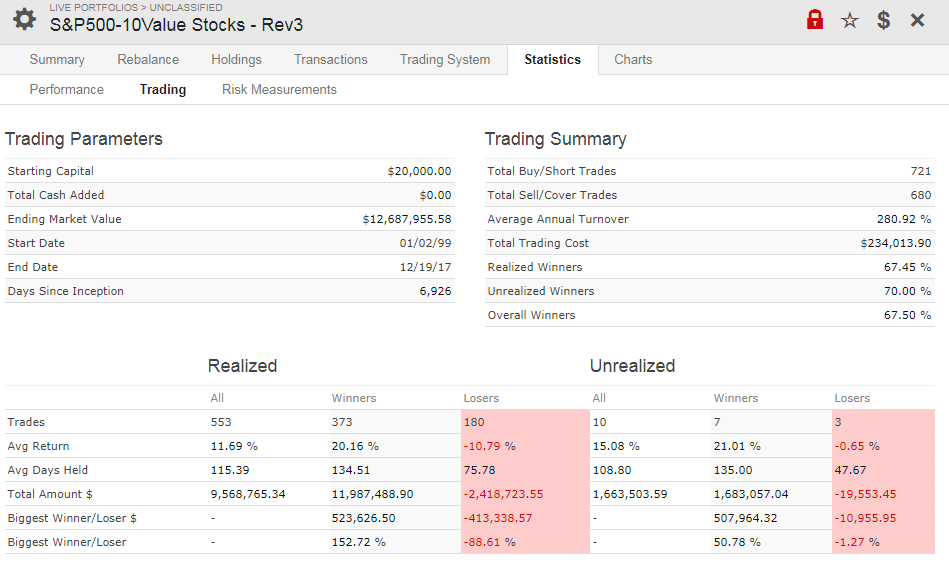Click realized losers total -2,418,723.55
The height and width of the screenshot is (564, 949).
click(x=504, y=494)
